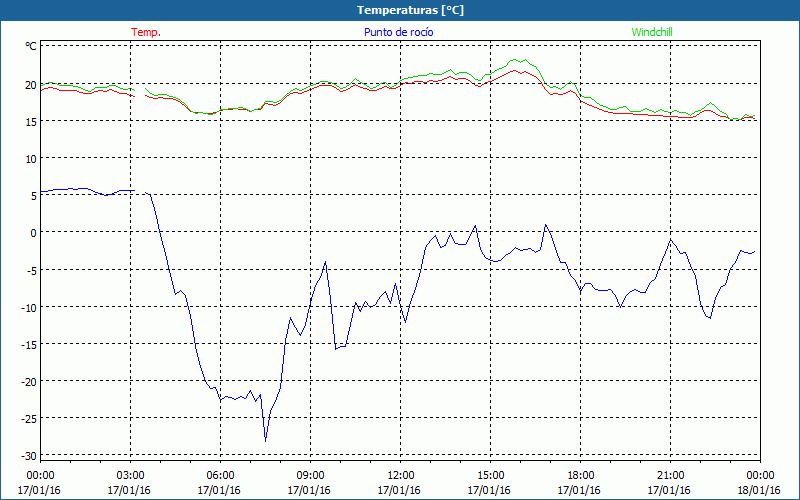The image size is (800, 500).
Task: Click the 'Windchill' green legend label
Action: pyautogui.click(x=652, y=32)
